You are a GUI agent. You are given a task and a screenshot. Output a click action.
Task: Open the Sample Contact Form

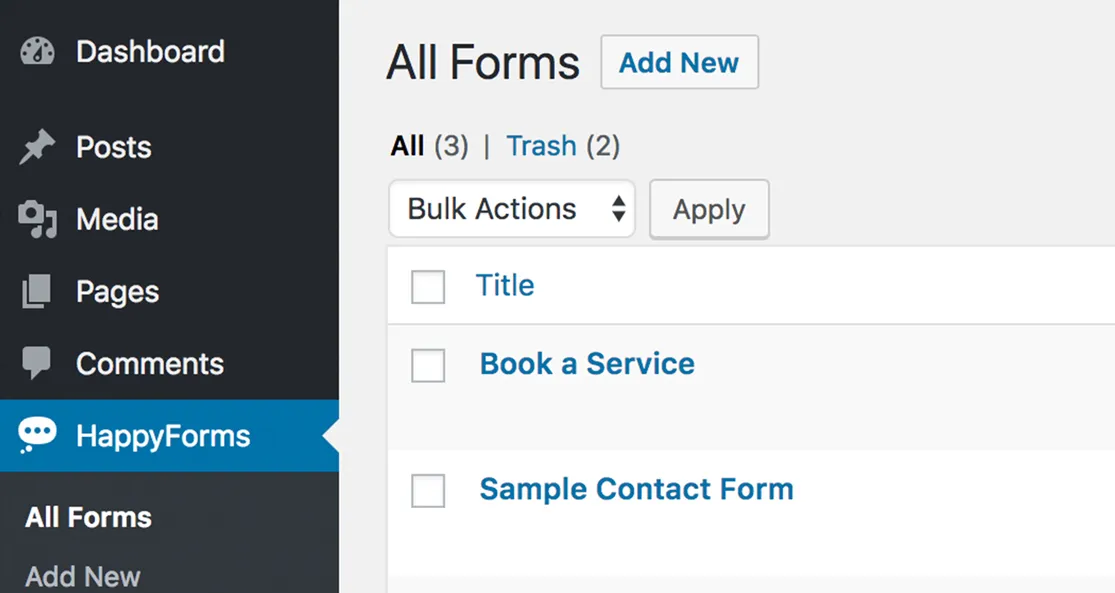tap(637, 489)
